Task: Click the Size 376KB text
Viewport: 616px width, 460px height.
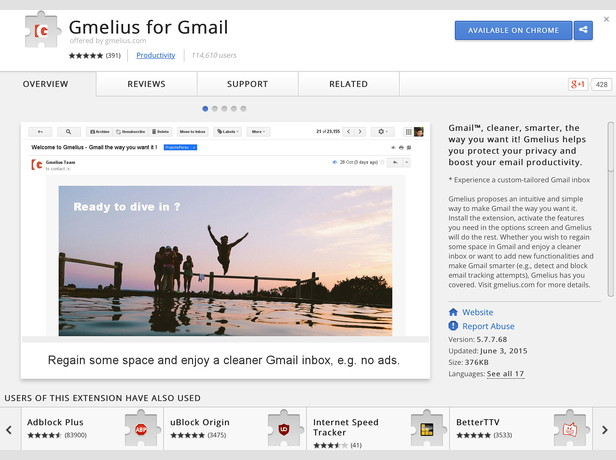Action: pos(468,362)
